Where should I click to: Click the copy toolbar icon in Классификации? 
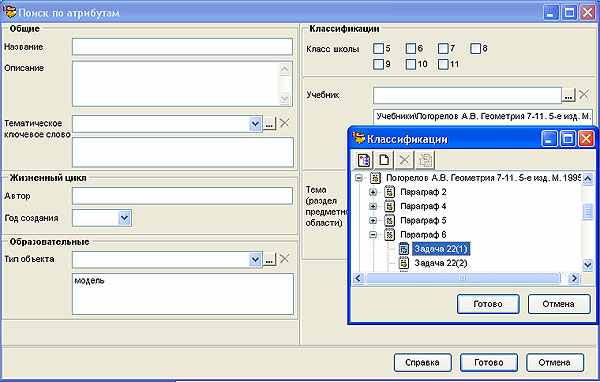pos(425,160)
